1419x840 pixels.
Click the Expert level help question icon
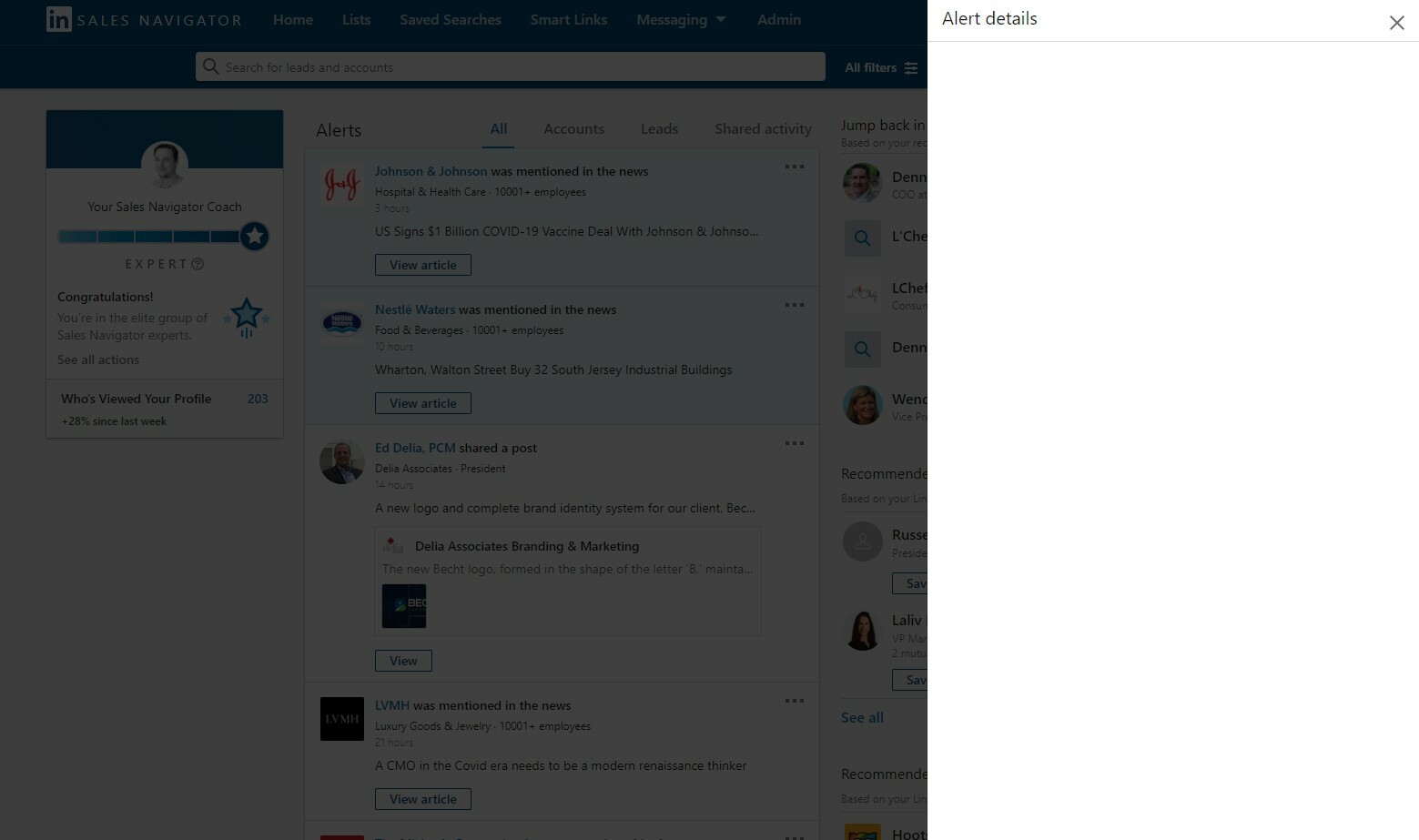[198, 264]
